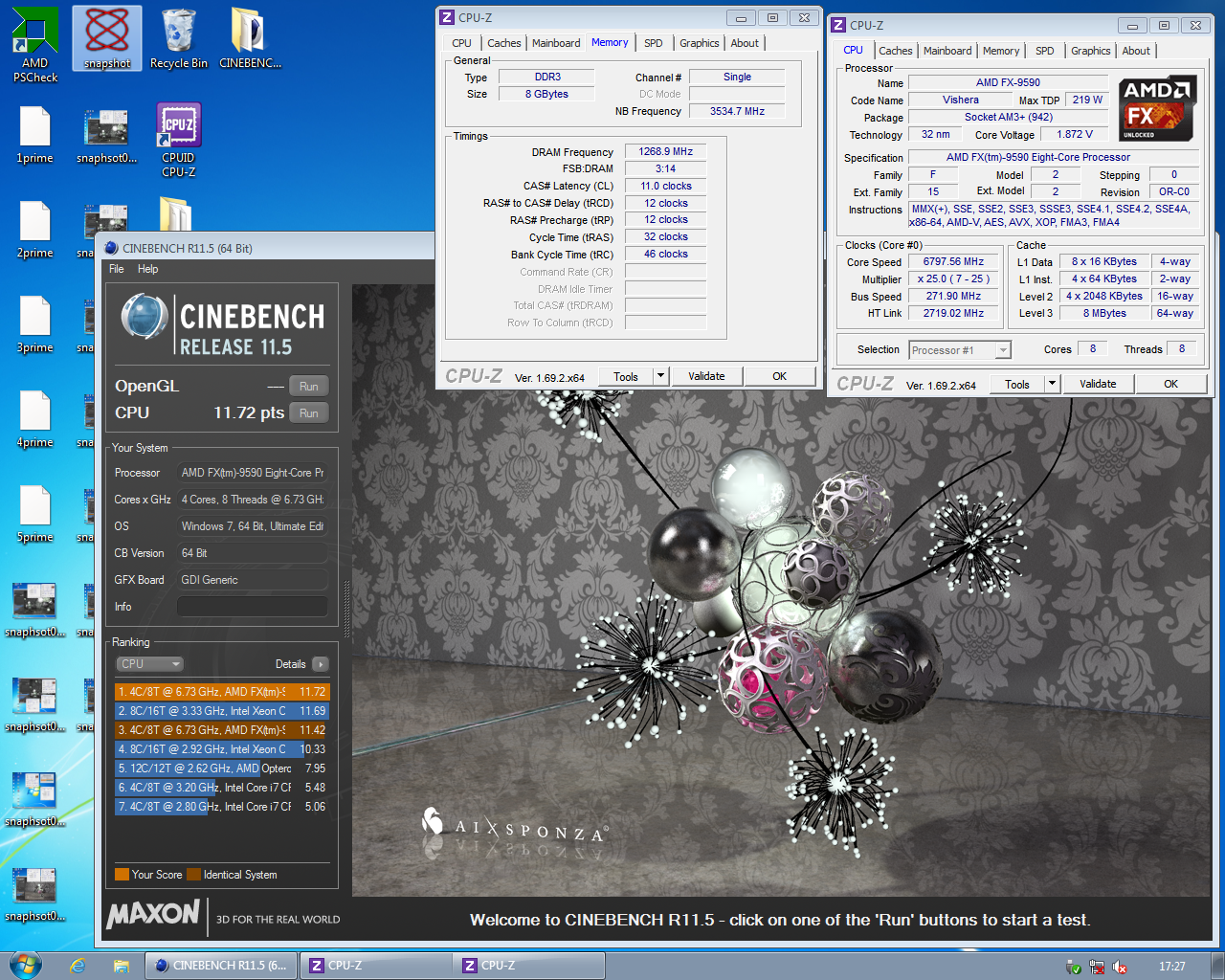Select the snapshot desktop icon
This screenshot has height=980, width=1225.
(x=107, y=38)
